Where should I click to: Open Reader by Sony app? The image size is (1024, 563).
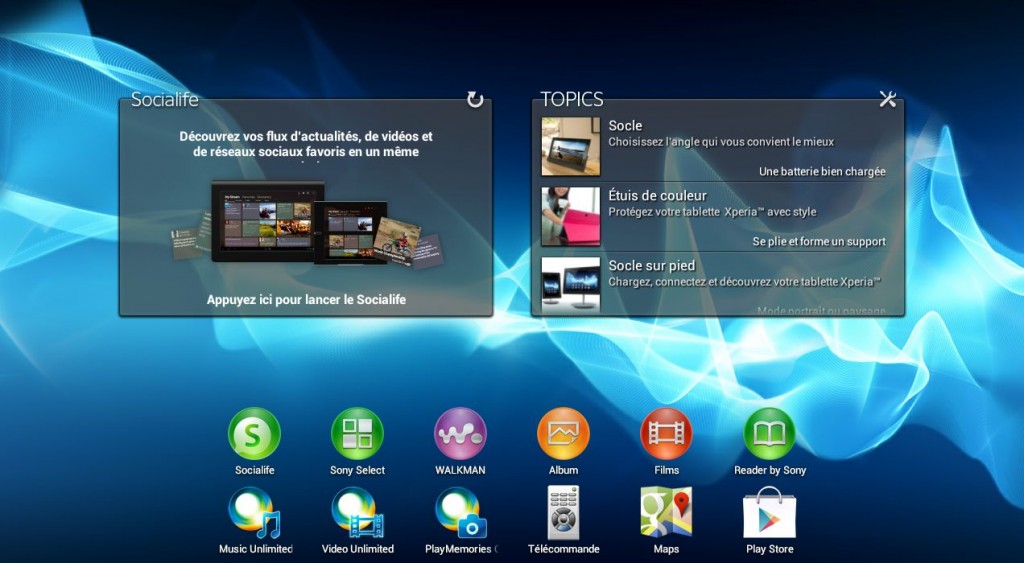(769, 434)
